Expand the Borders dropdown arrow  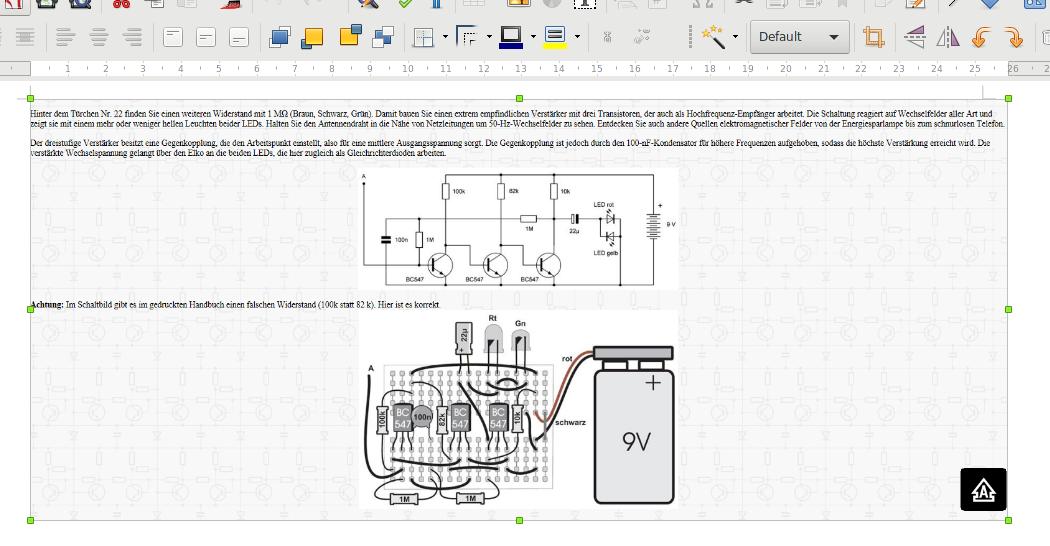point(445,37)
